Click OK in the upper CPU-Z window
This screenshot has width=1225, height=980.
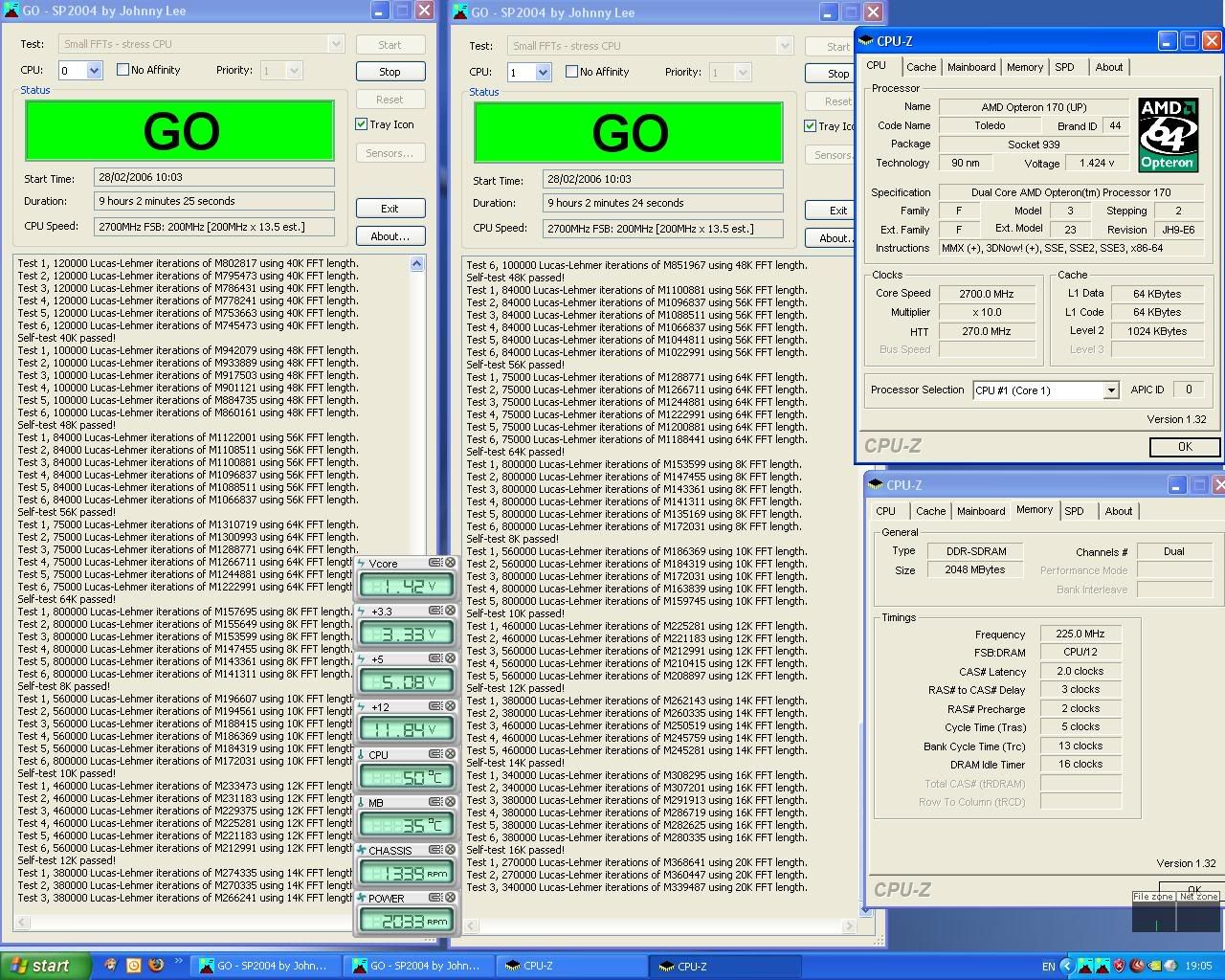tap(1185, 447)
